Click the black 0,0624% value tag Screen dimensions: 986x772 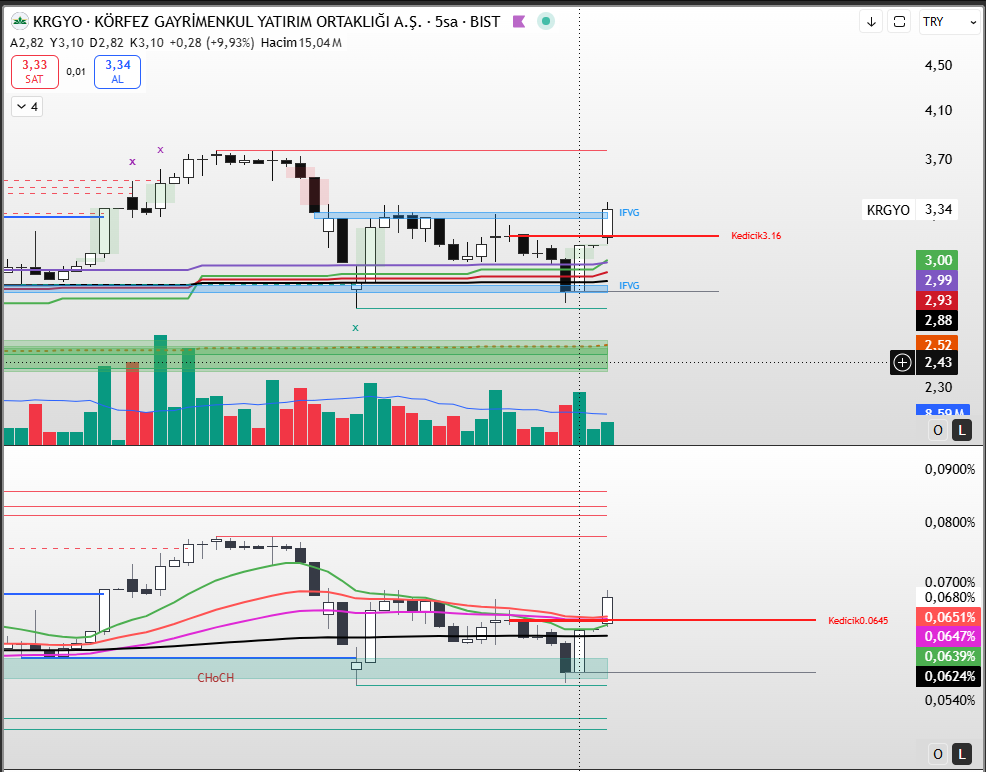click(948, 677)
